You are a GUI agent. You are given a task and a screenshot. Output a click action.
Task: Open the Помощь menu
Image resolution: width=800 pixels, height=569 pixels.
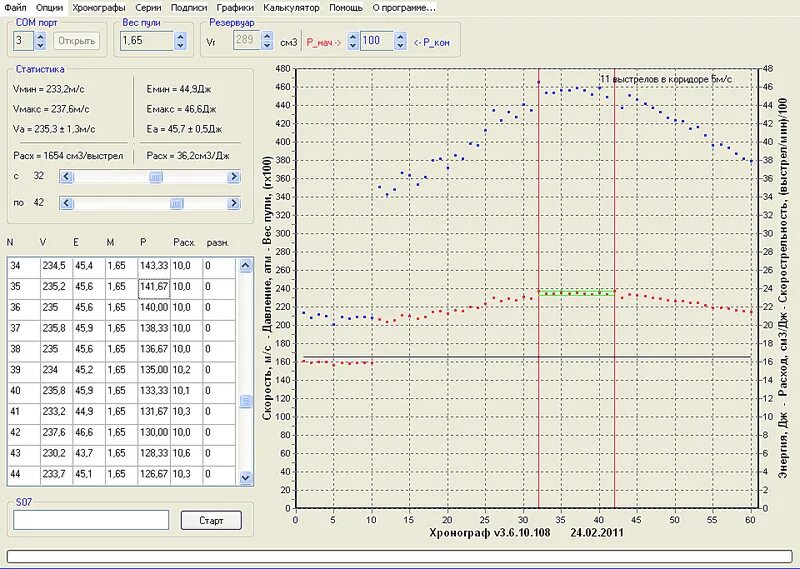(x=346, y=8)
